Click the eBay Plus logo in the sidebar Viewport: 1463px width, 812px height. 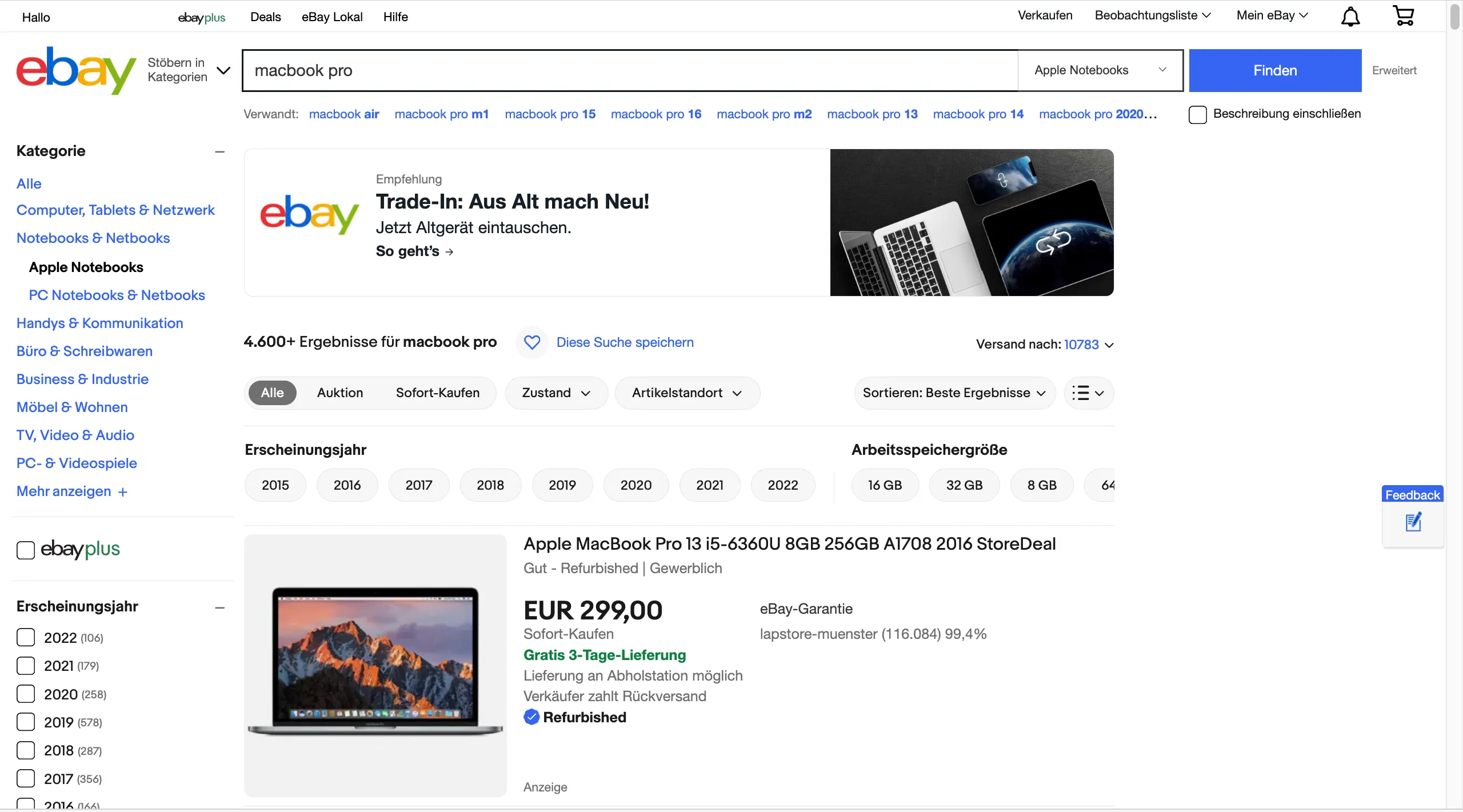[79, 550]
